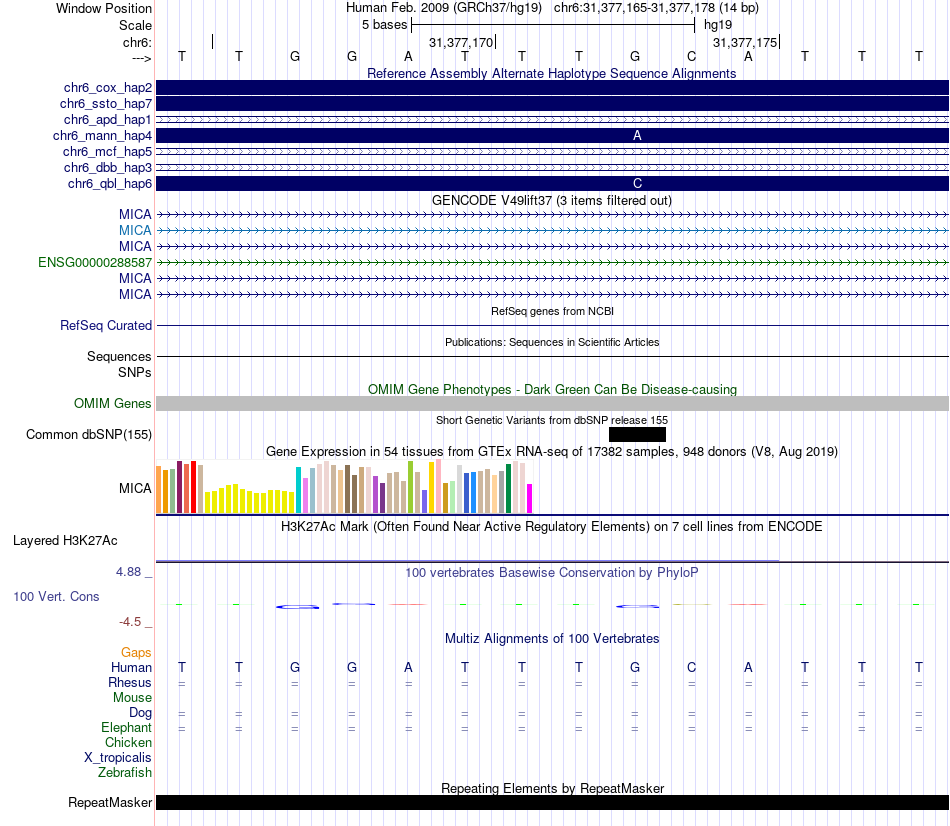Image resolution: width=950 pixels, height=826 pixels.
Task: Open the GENCODE V49lift37 track title
Action: coord(552,201)
